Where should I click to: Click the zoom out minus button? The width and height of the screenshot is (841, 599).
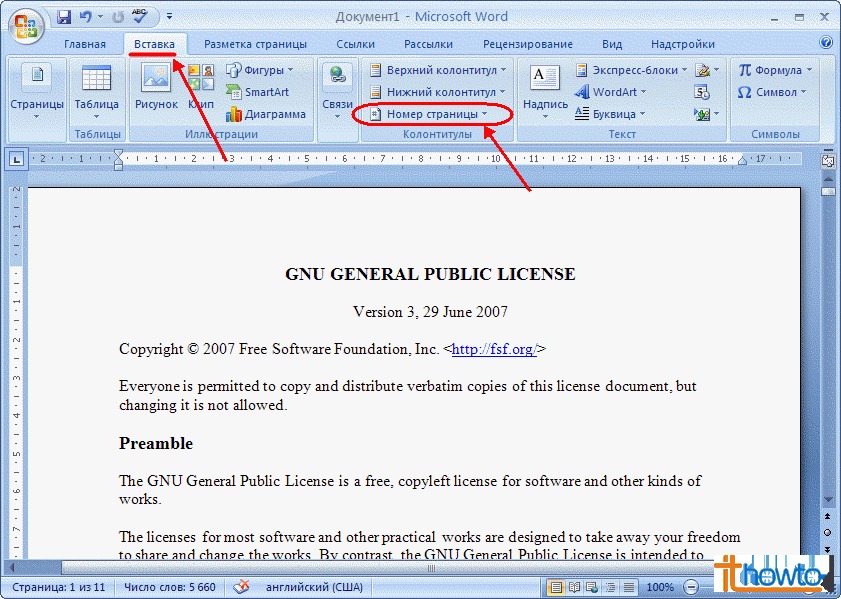(692, 587)
